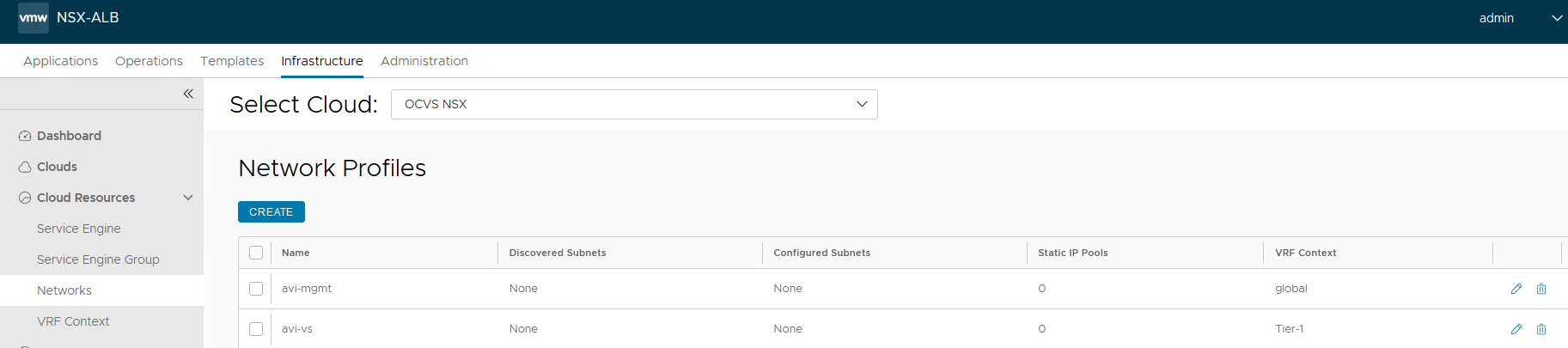Delete the avi-mgmt network with trash icon
Viewport: 1568px width, 348px height.
(x=1541, y=289)
